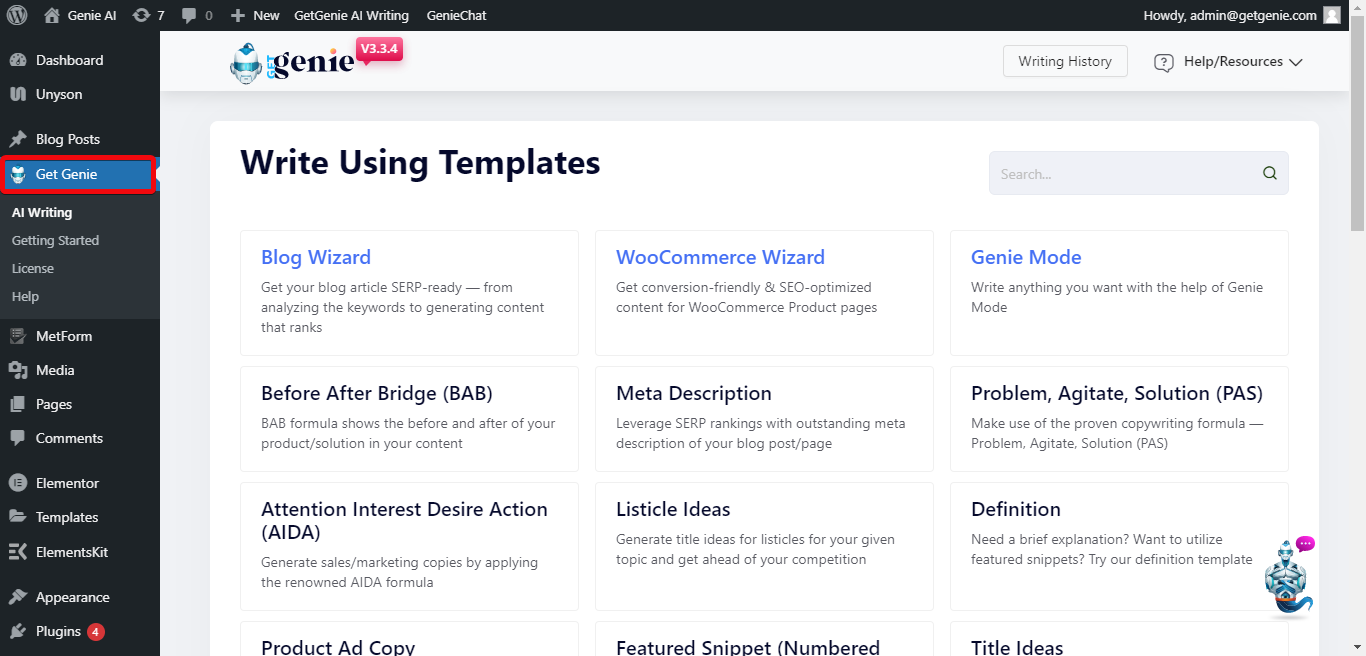
Task: Open the Blog Posts menu
Action: tap(80, 139)
